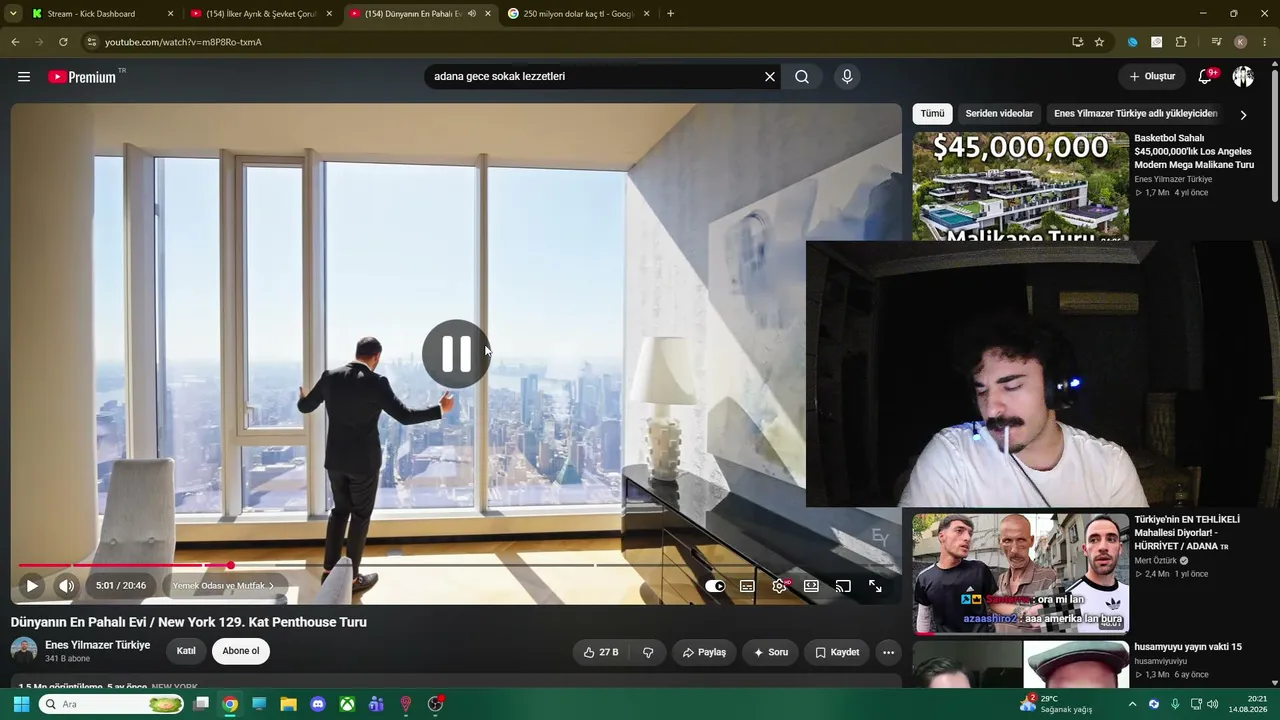Select the Seriden videolar filter chip
This screenshot has width=1280, height=720.
pos(999,114)
